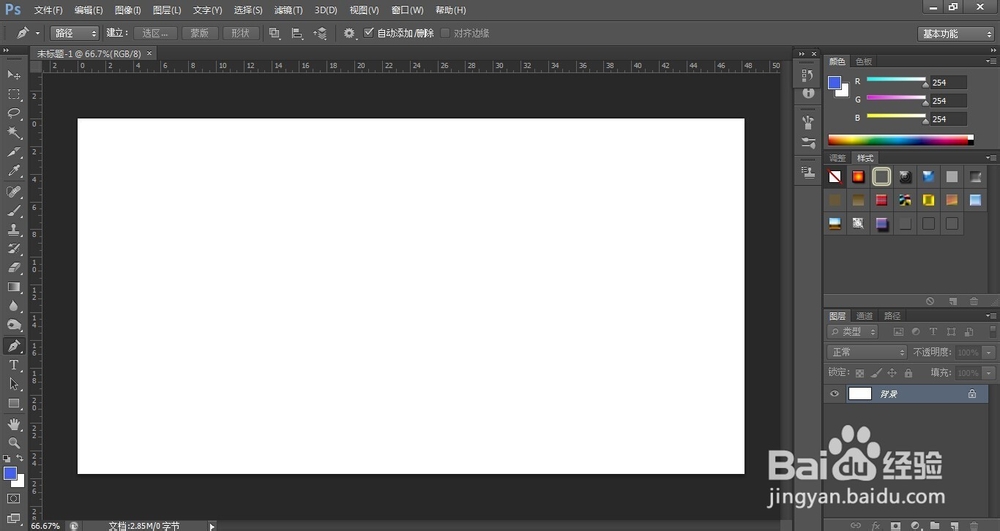Open path arrangement icon in options bar
Image resolution: width=1000 pixels, height=531 pixels.
[x=320, y=33]
